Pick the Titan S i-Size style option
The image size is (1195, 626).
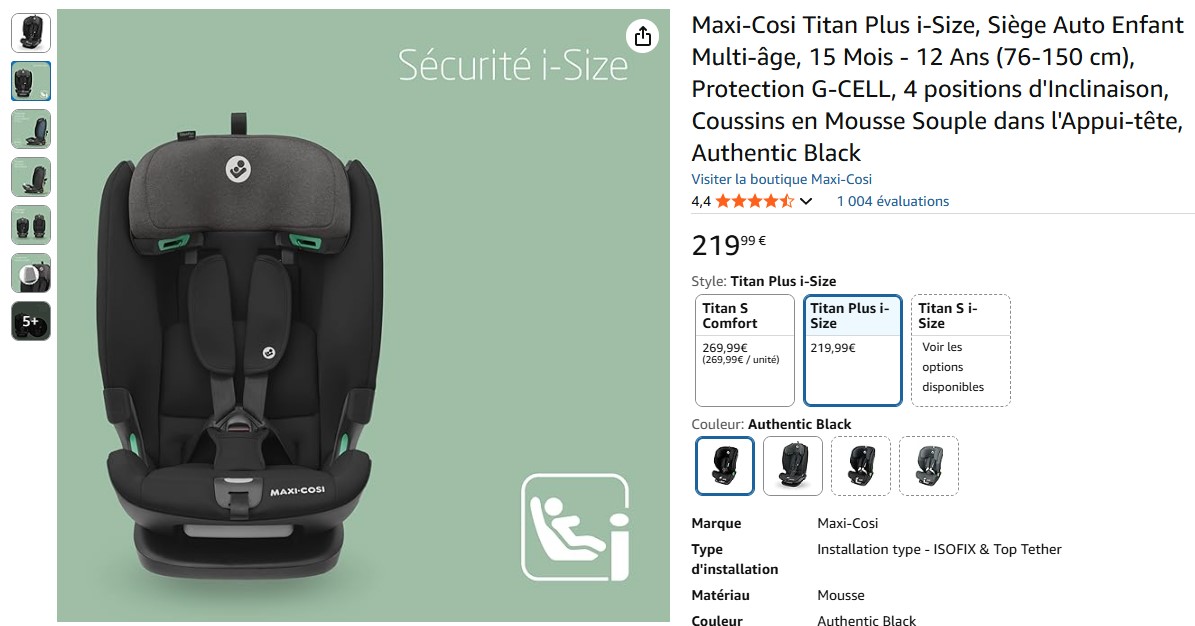click(960, 349)
